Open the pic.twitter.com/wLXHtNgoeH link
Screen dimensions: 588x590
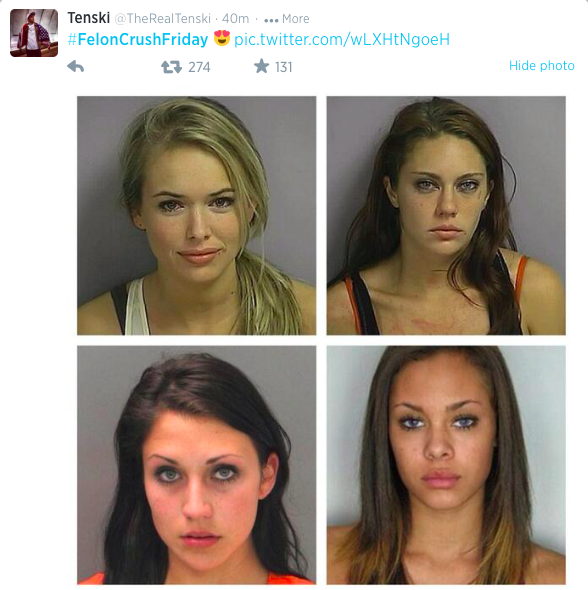(x=342, y=40)
